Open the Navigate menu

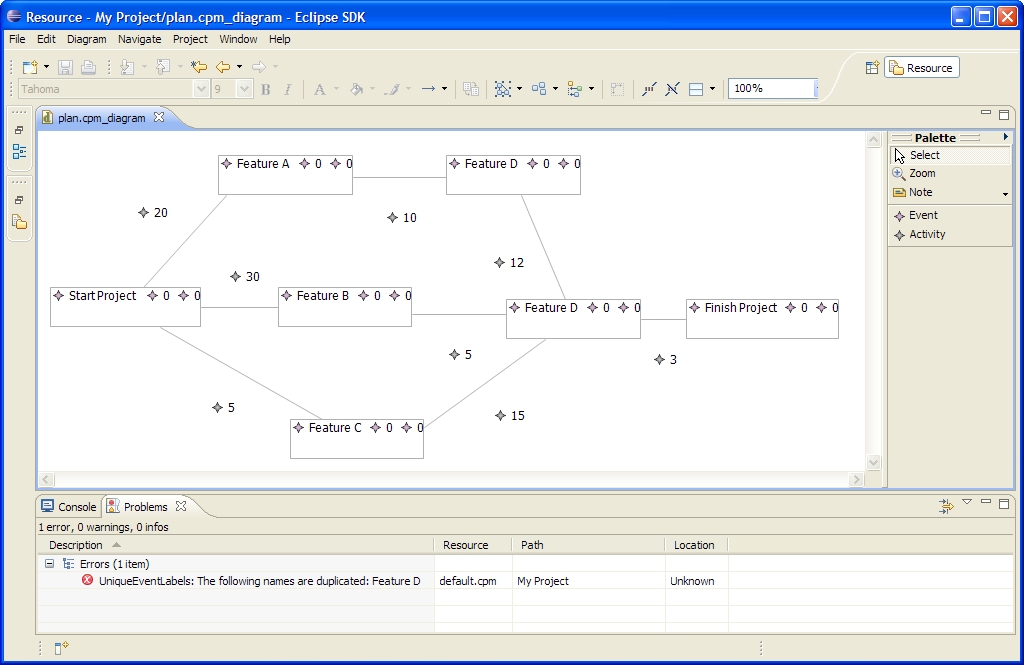139,39
